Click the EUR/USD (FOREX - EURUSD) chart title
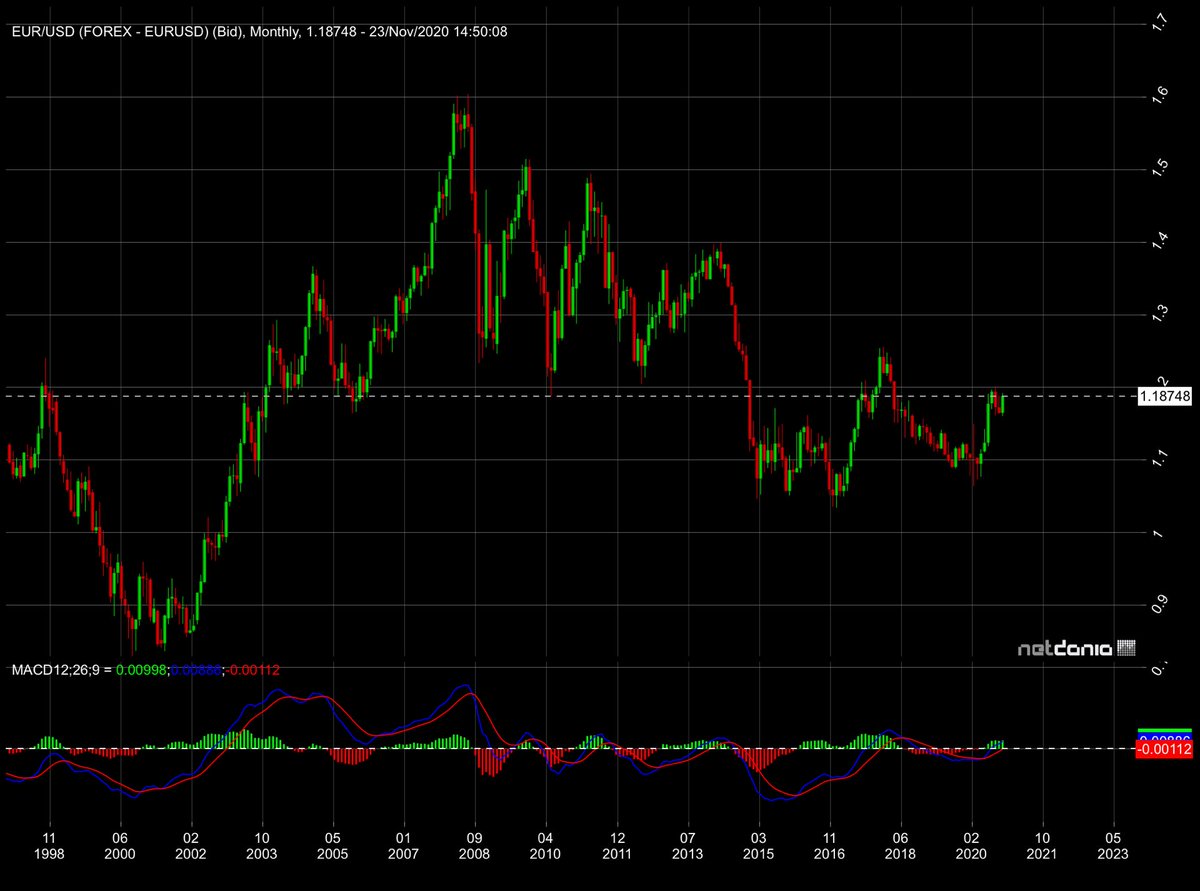Viewport: 1200px width, 891px height. click(260, 32)
